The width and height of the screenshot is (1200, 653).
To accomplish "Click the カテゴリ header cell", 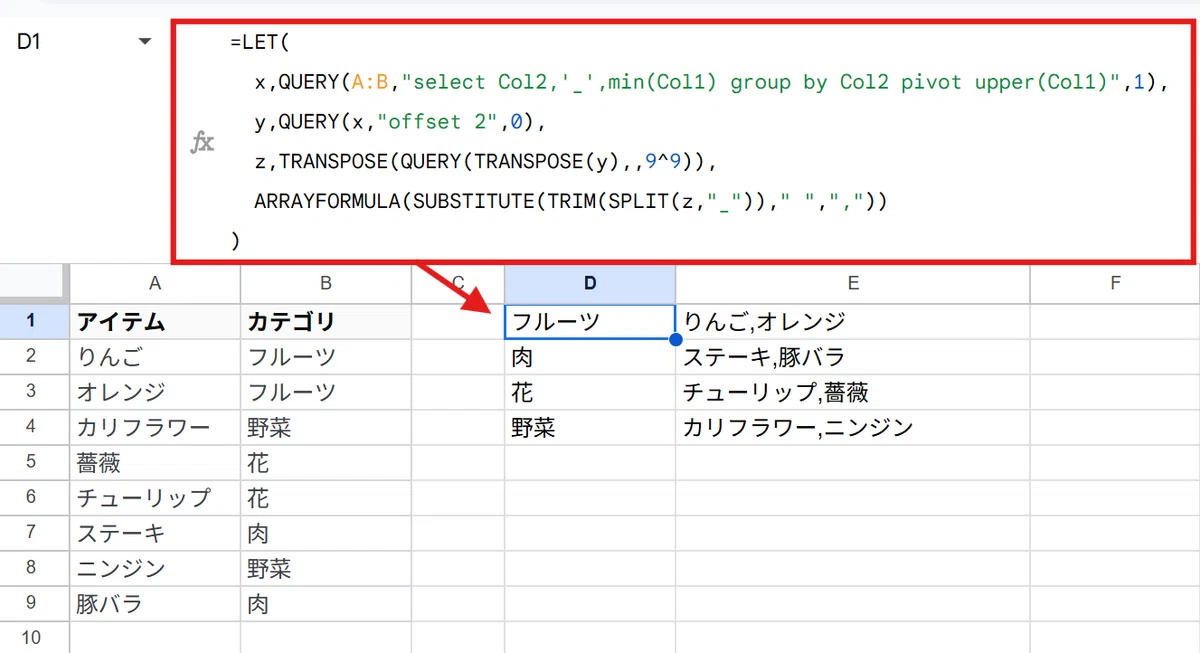I will (326, 321).
